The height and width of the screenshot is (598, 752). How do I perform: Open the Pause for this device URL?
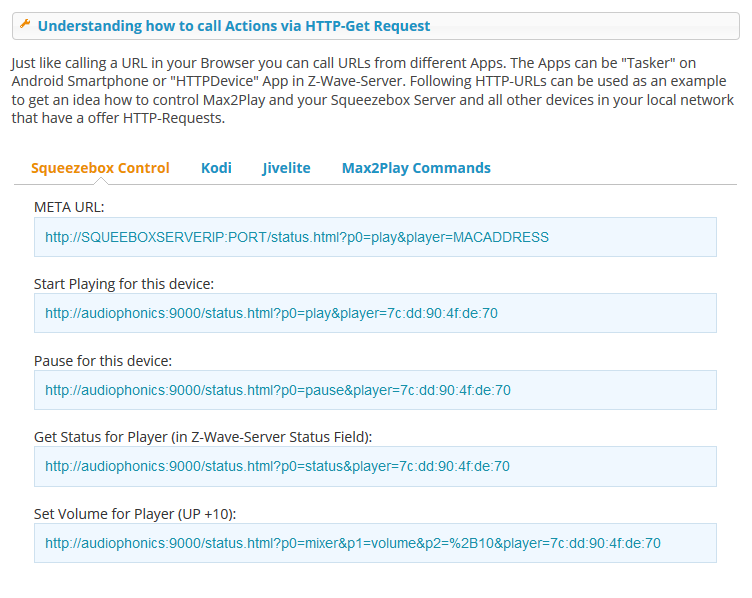[x=278, y=390]
